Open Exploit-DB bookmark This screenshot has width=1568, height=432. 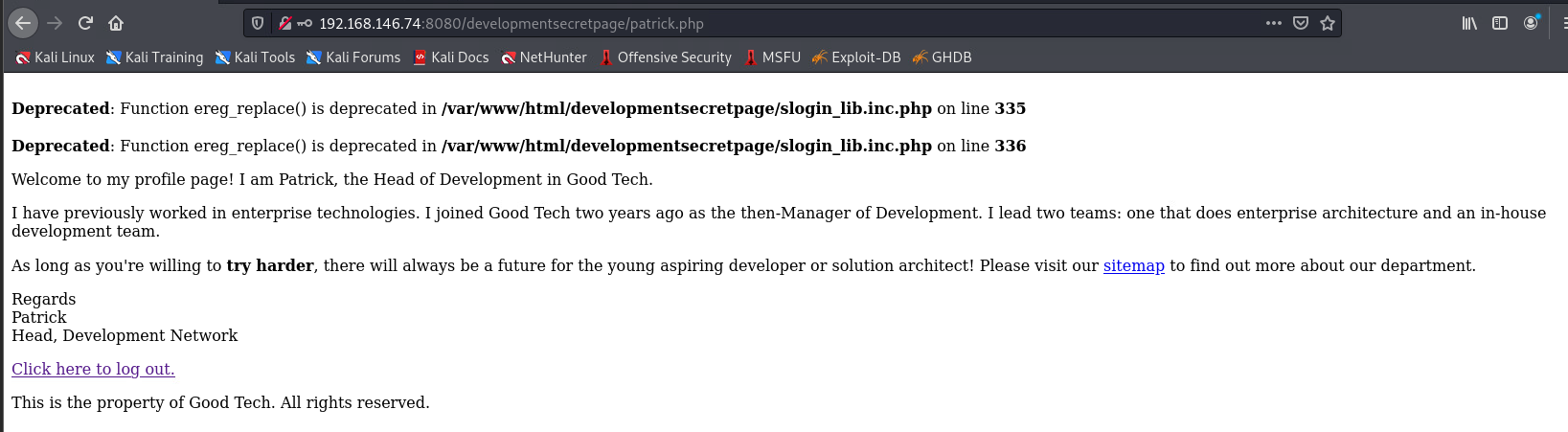pos(856,57)
